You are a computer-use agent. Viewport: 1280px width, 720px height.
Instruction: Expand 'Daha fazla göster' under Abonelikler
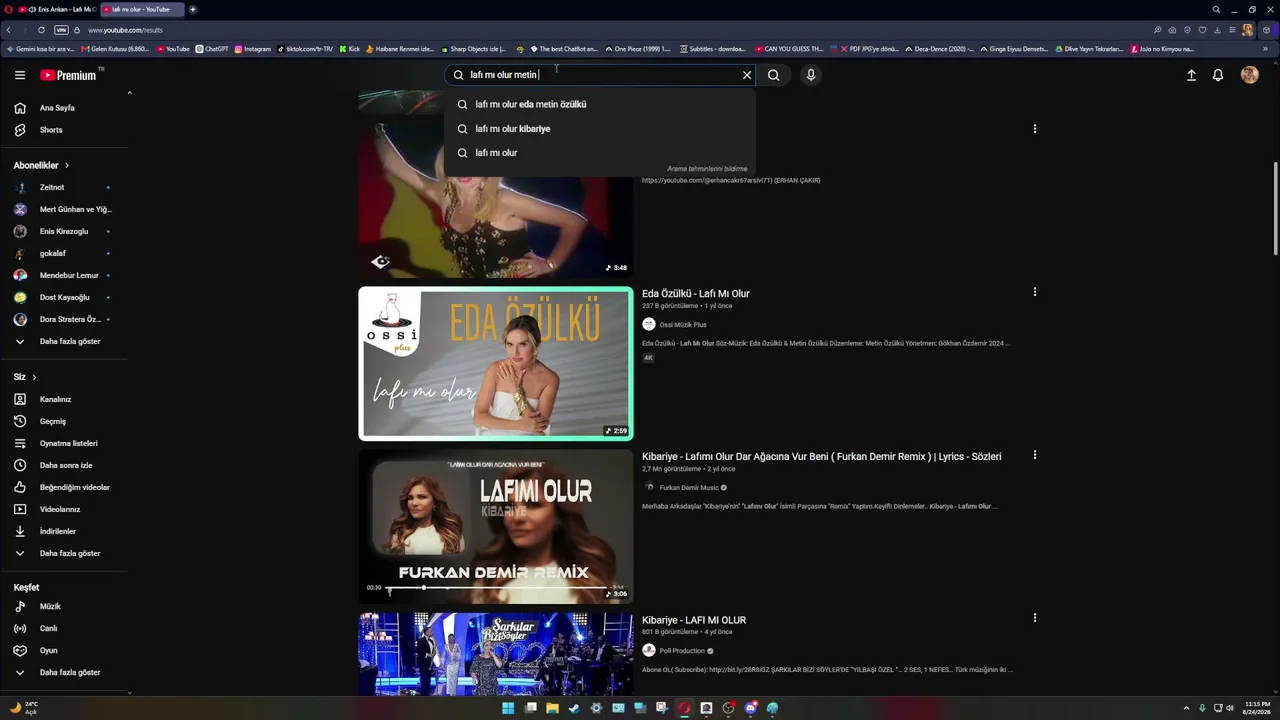point(64,342)
